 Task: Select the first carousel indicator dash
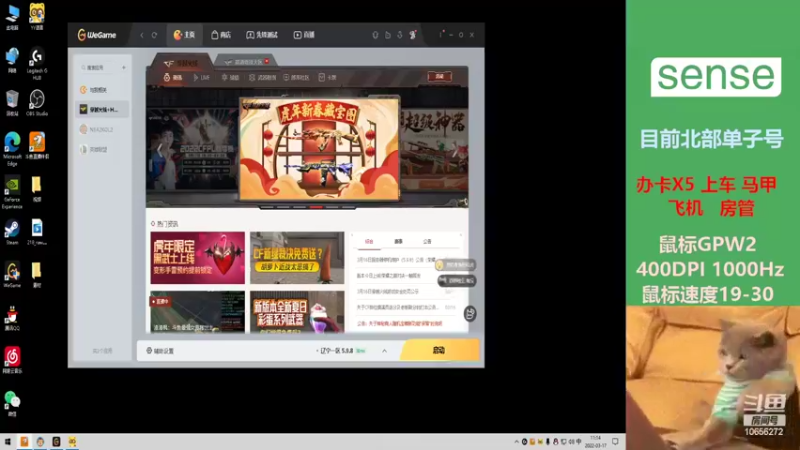pos(267,207)
